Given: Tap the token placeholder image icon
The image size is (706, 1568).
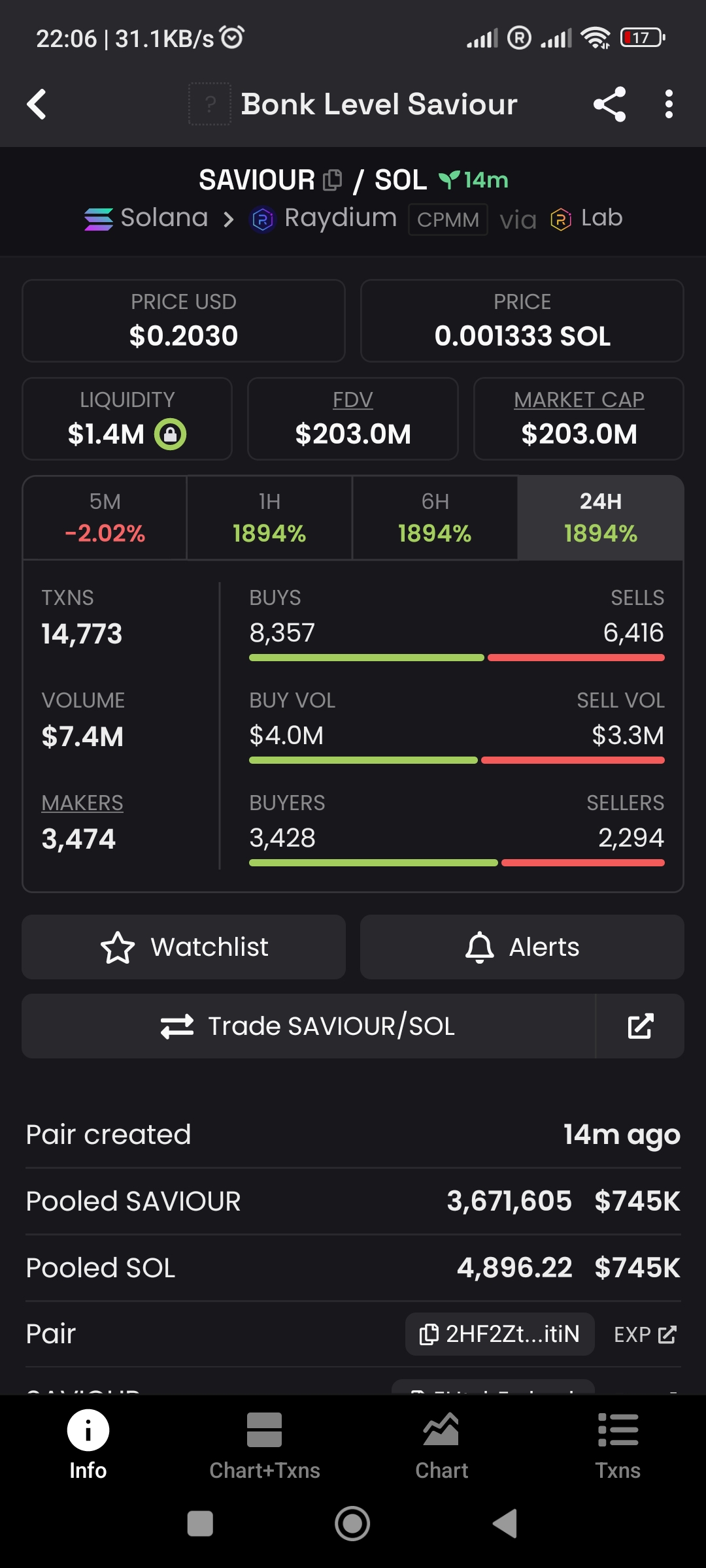Looking at the screenshot, I should click(x=210, y=104).
